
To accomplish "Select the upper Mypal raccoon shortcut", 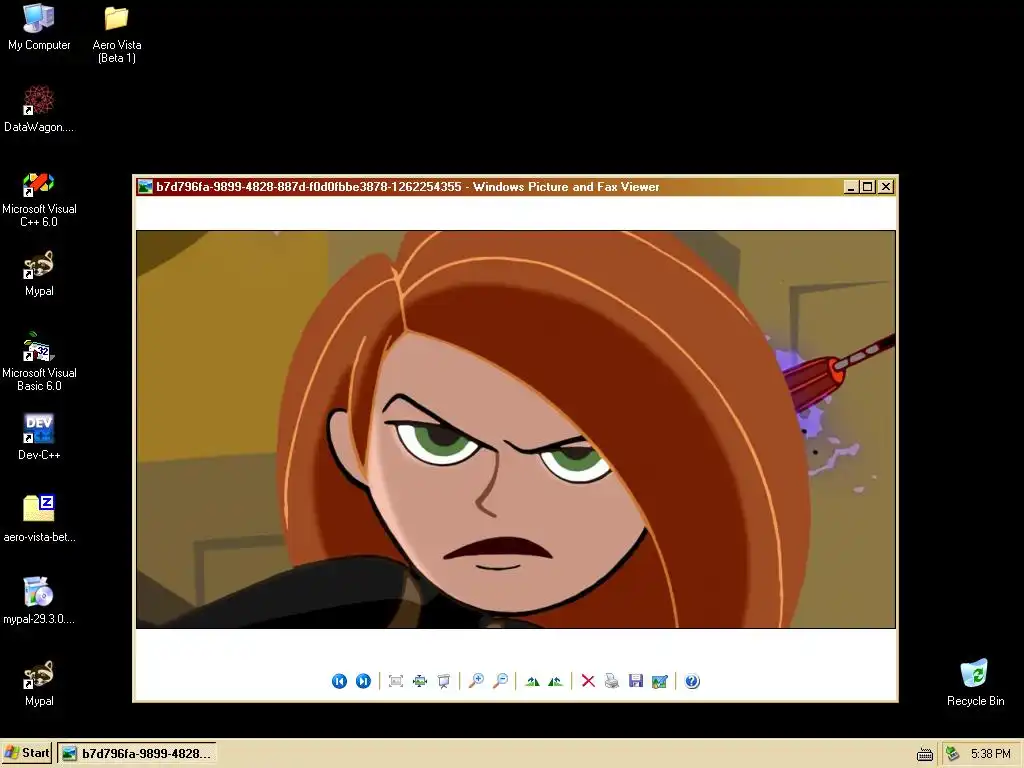I will pos(39,274).
